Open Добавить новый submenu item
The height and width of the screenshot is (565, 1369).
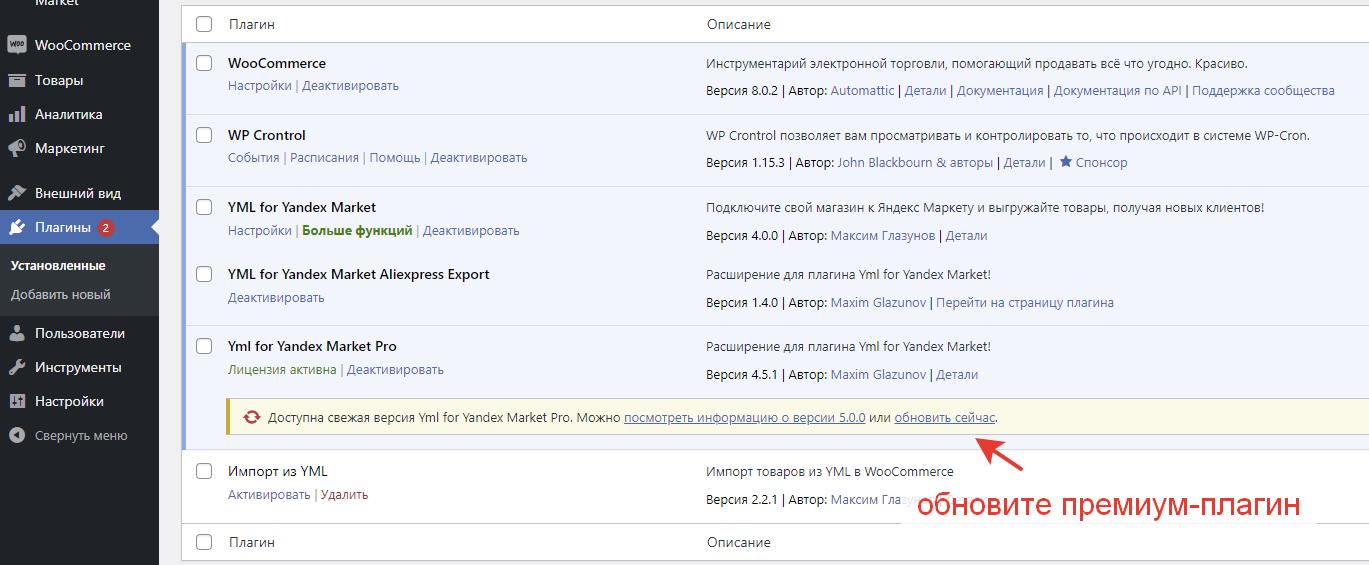pyautogui.click(x=60, y=295)
